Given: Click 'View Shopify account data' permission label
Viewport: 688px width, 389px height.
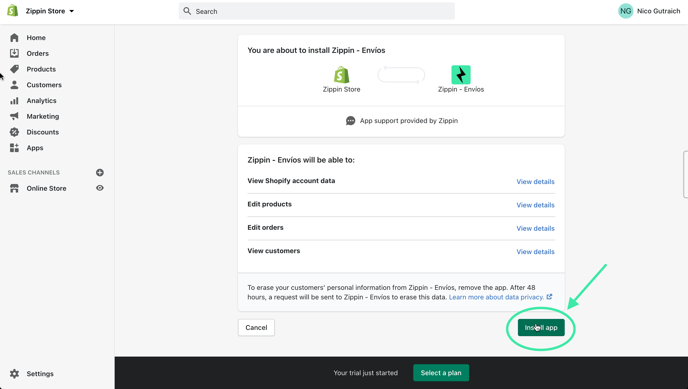Looking at the screenshot, I should pos(291,181).
